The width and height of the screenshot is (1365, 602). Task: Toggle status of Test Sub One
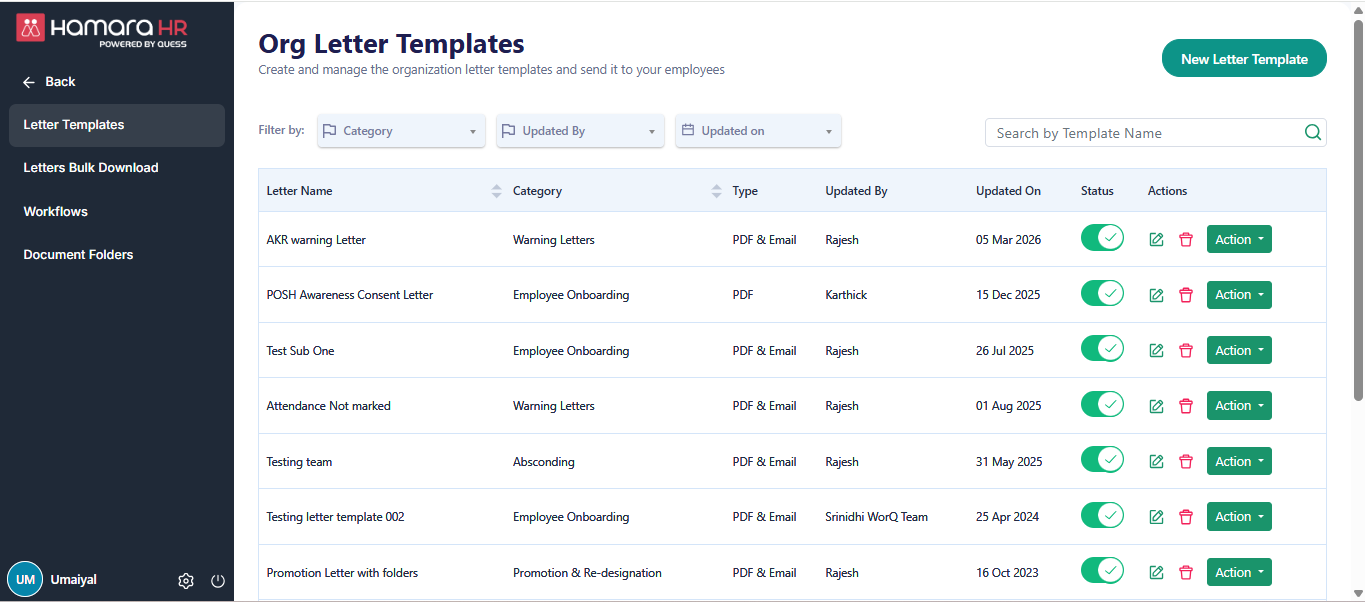pos(1102,350)
